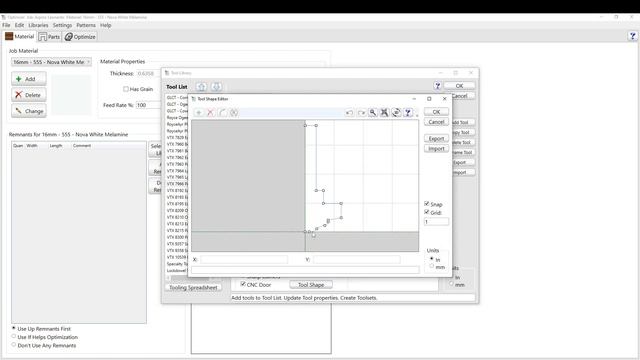Viewport: 640px width, 360px height.
Task: Open help icon in Tool Shape Editor toolbar
Action: [408, 113]
